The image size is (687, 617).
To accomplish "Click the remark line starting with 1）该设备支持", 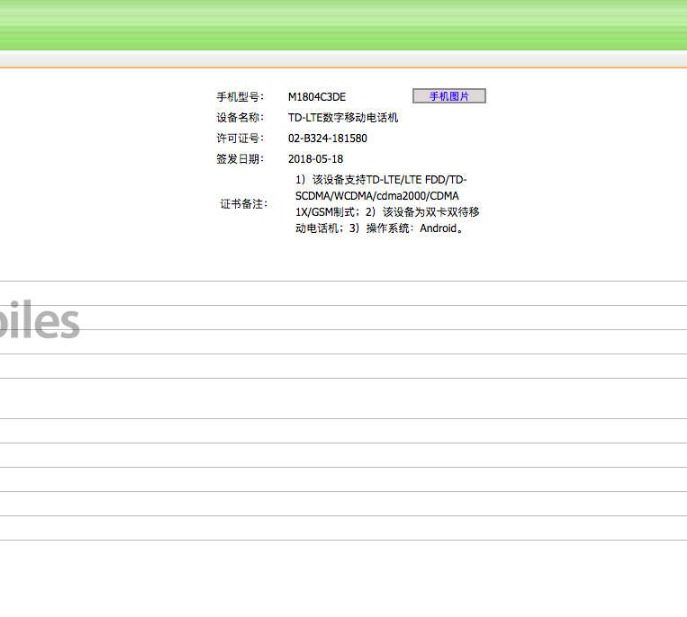I will point(381,180).
